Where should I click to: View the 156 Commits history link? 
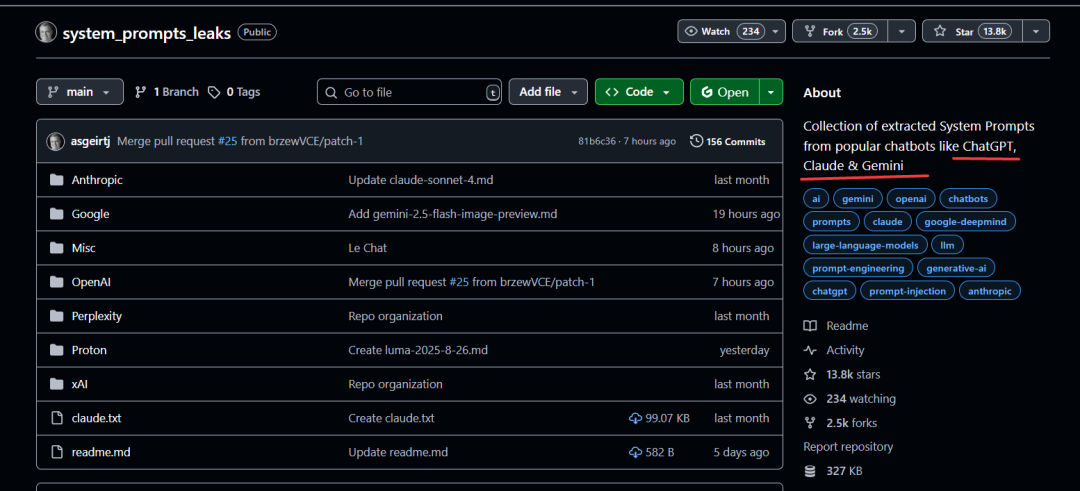[727, 141]
